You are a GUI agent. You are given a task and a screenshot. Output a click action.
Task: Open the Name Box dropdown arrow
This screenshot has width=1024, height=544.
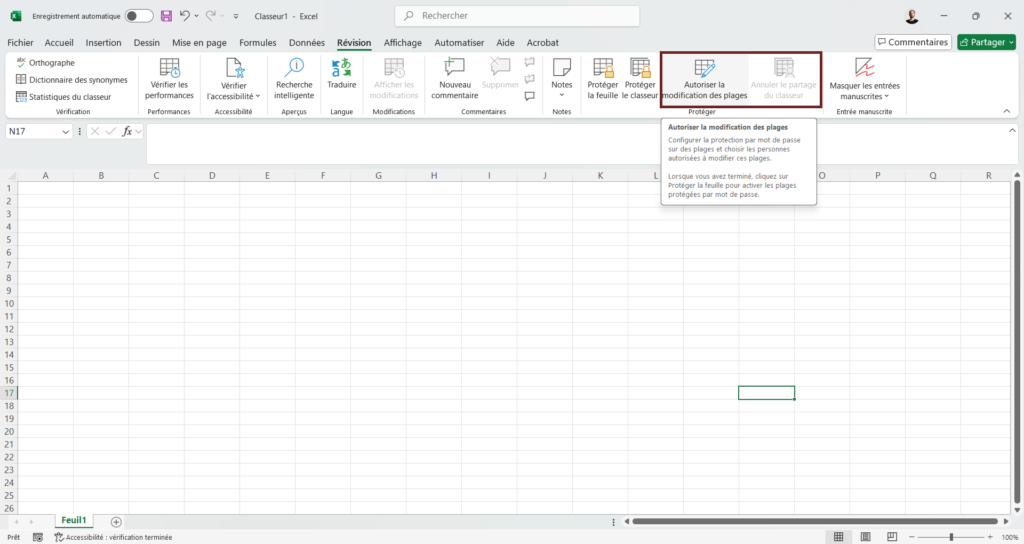tap(65, 132)
